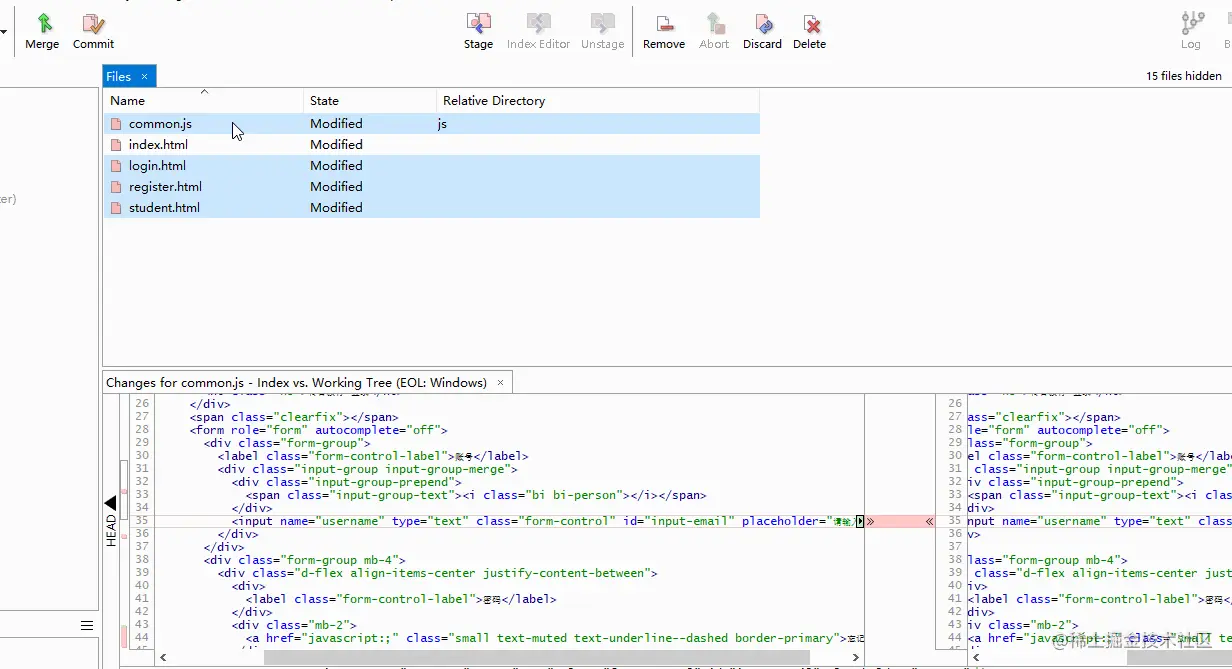Select the register.html file row
Image resolution: width=1232 pixels, height=669 pixels.
(x=431, y=187)
